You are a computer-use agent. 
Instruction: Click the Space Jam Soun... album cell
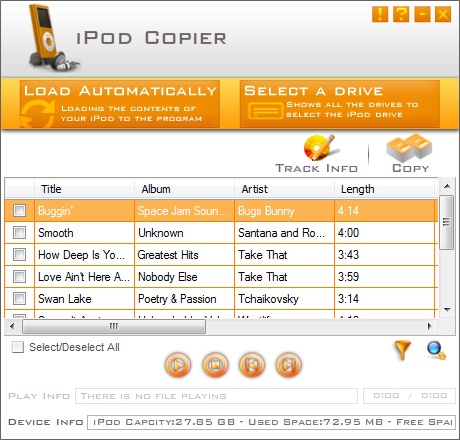point(184,211)
